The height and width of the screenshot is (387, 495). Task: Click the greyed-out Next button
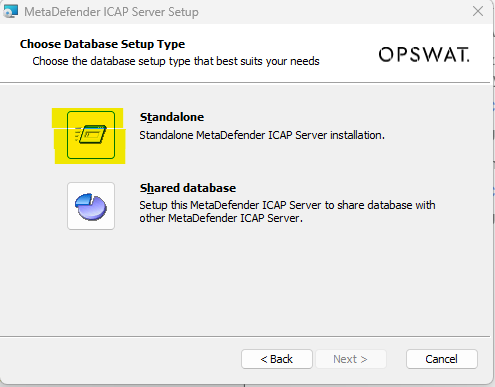tap(351, 359)
